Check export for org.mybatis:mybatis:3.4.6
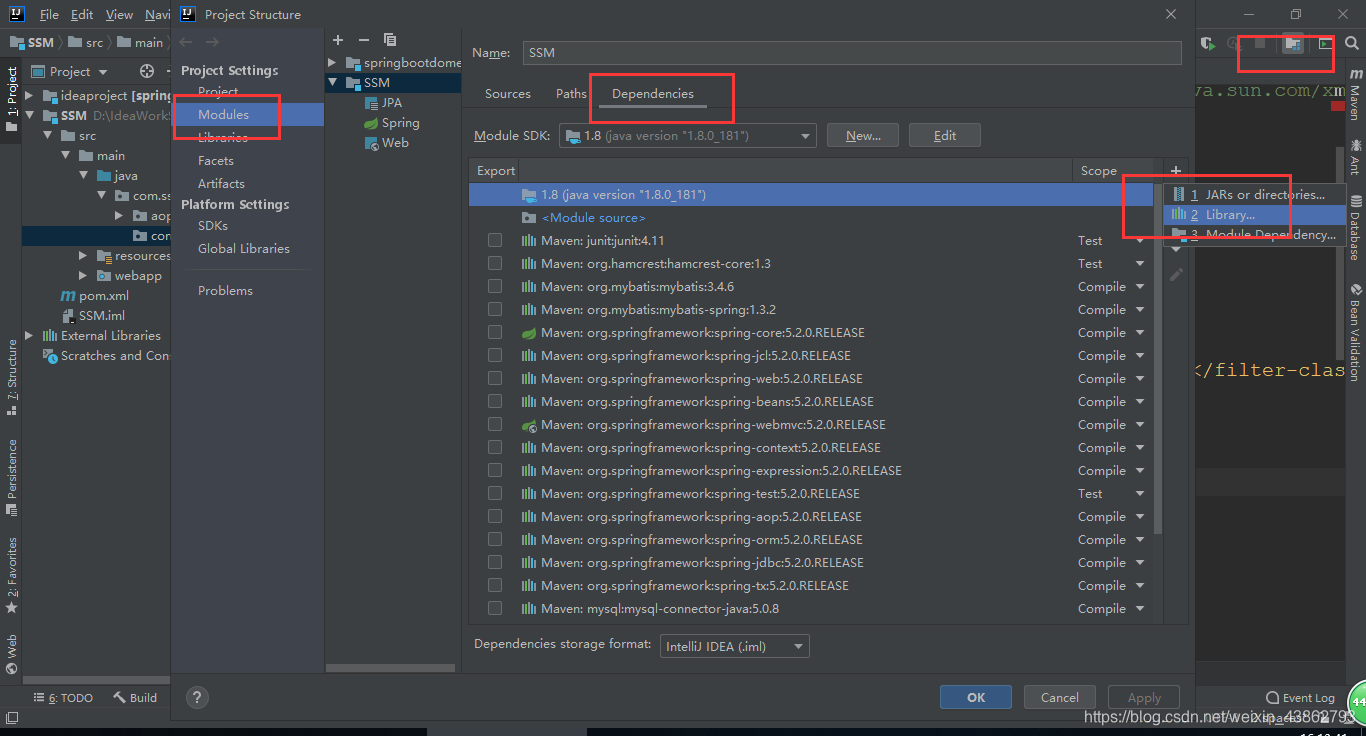The image size is (1366, 736). point(495,286)
